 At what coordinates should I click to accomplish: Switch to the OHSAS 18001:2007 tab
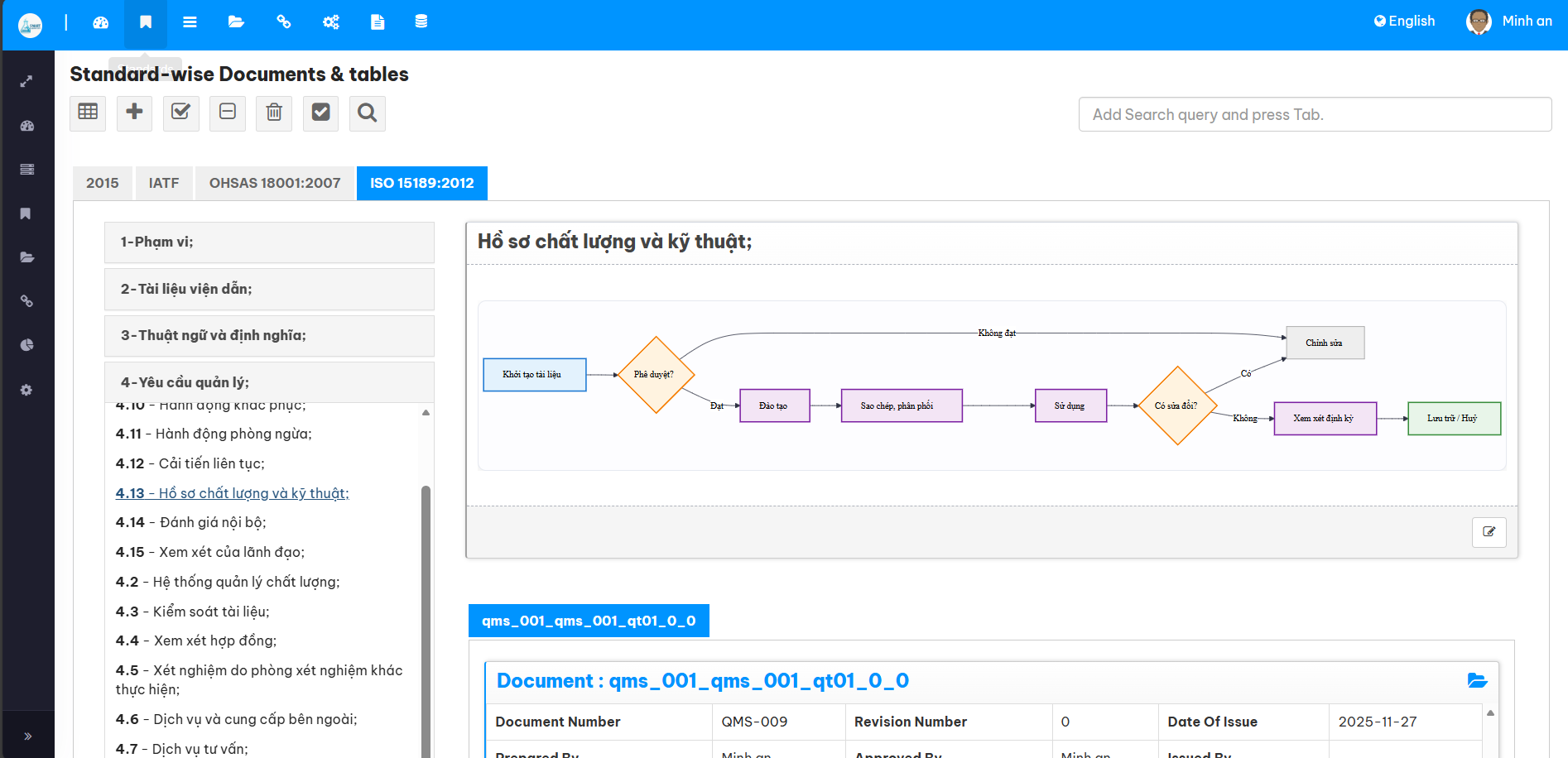tap(275, 183)
